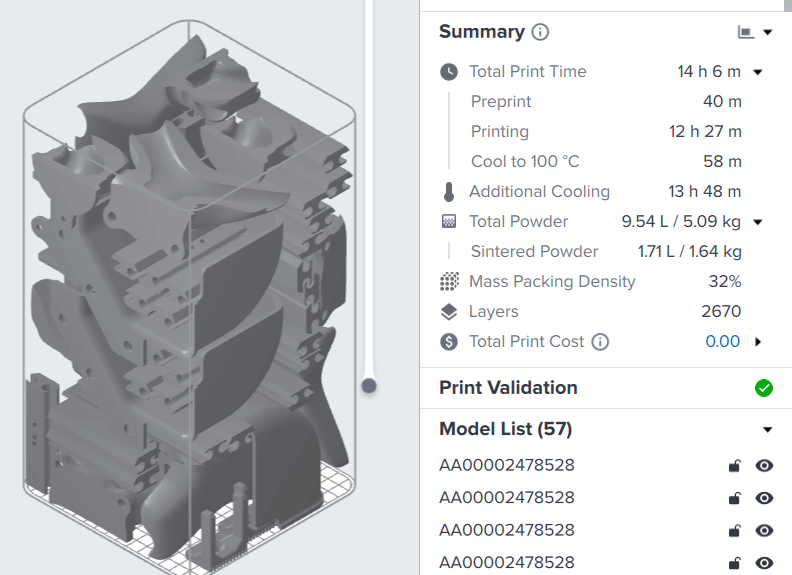Click the packed parts in the 3D build chamber

pos(189,303)
